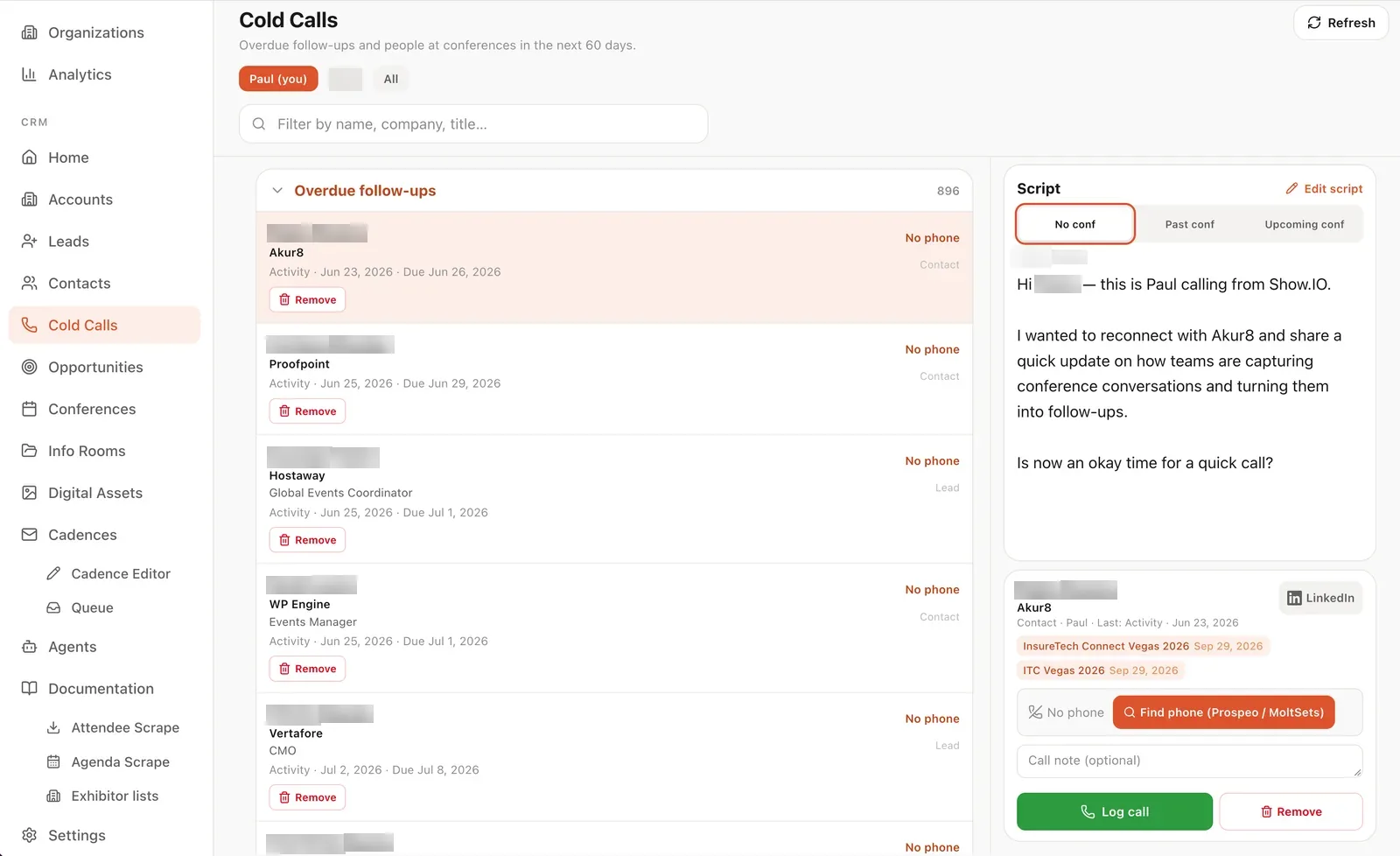
Task: Click Edit script link
Action: pos(1324,188)
